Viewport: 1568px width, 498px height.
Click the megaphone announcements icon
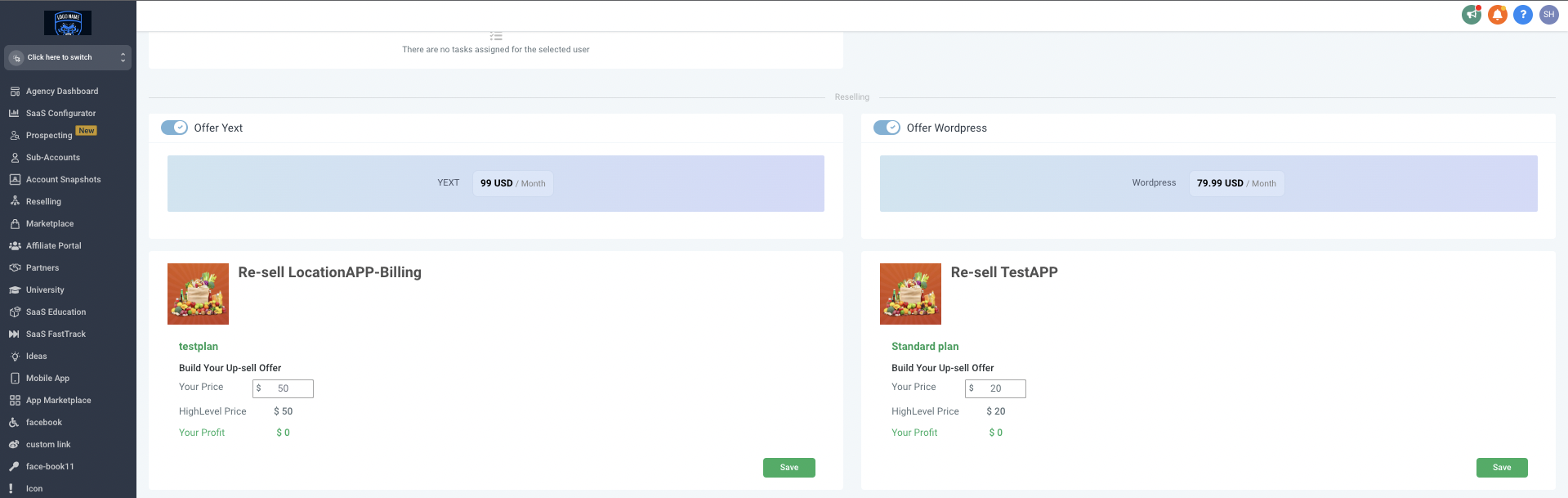(x=1471, y=15)
